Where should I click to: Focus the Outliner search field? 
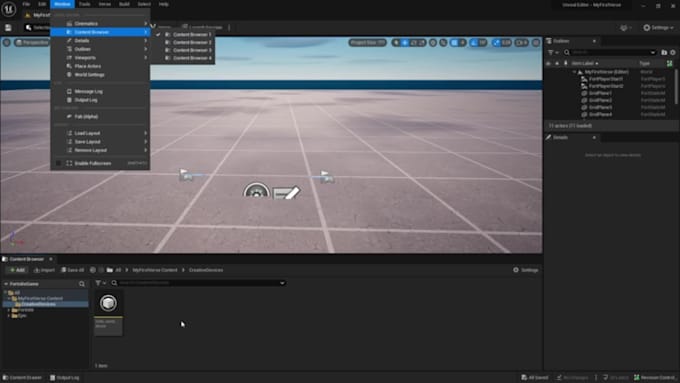pyautogui.click(x=611, y=52)
